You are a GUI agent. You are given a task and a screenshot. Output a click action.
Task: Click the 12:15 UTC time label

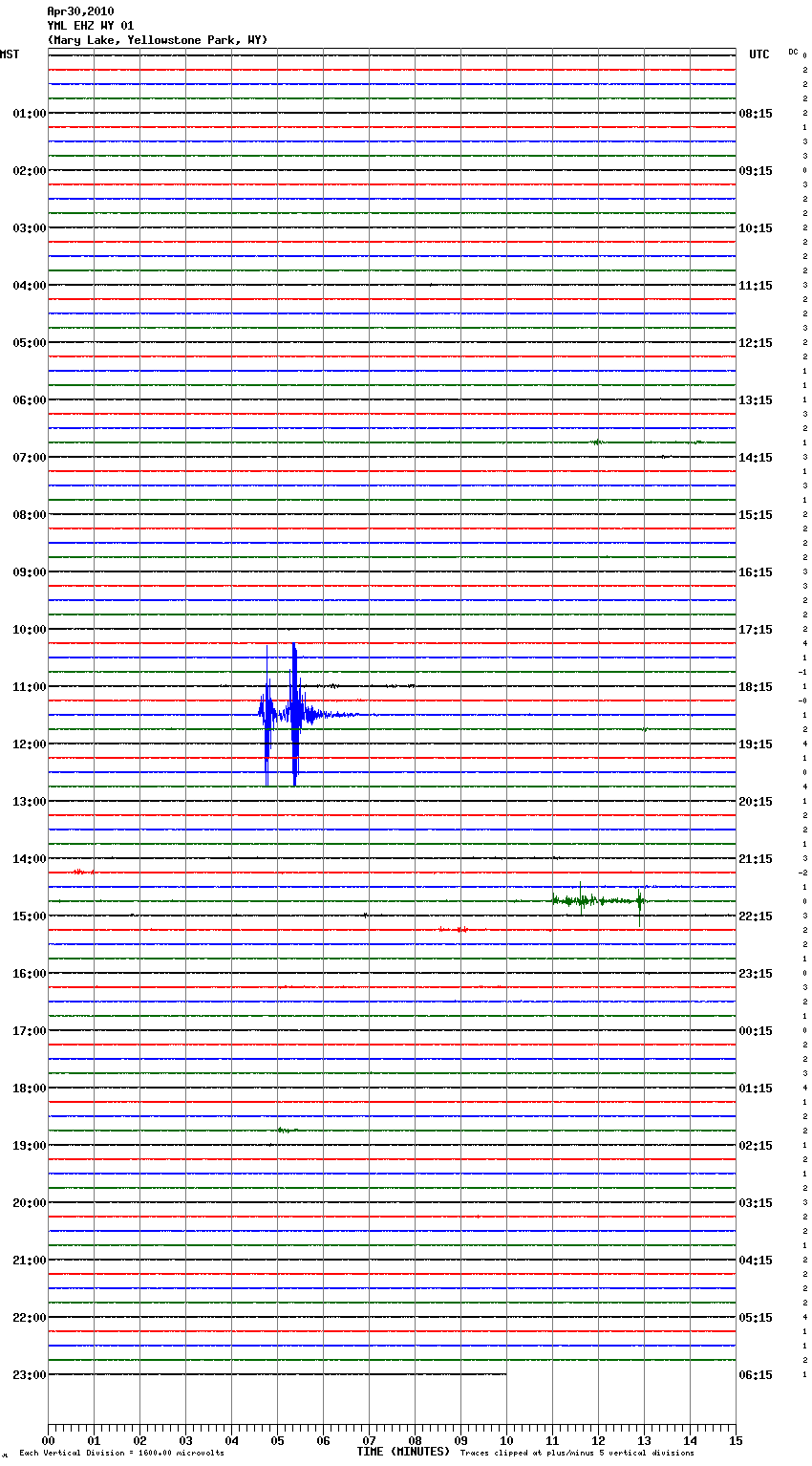pyautogui.click(x=756, y=343)
